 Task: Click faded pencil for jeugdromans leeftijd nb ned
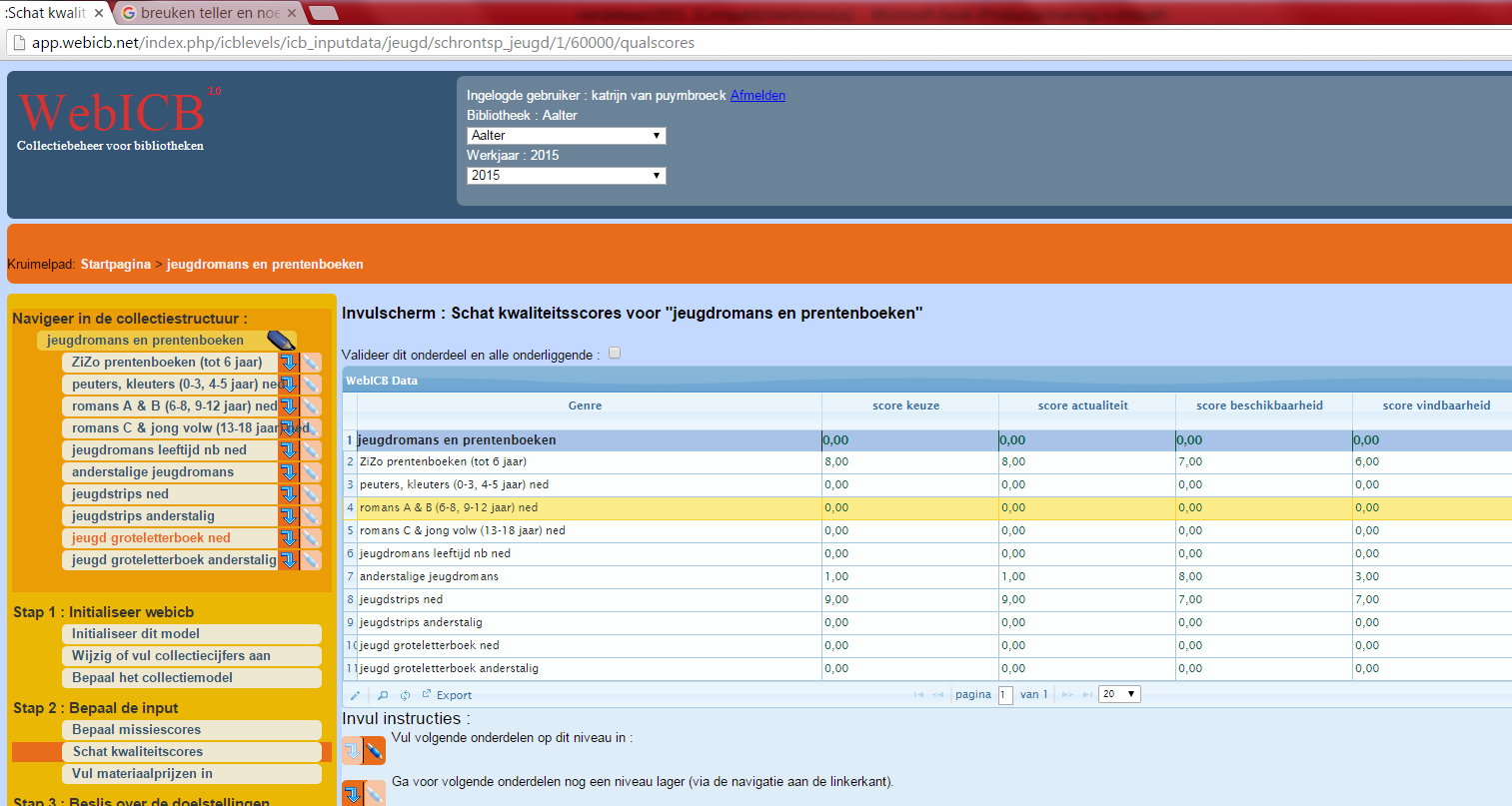point(311,450)
